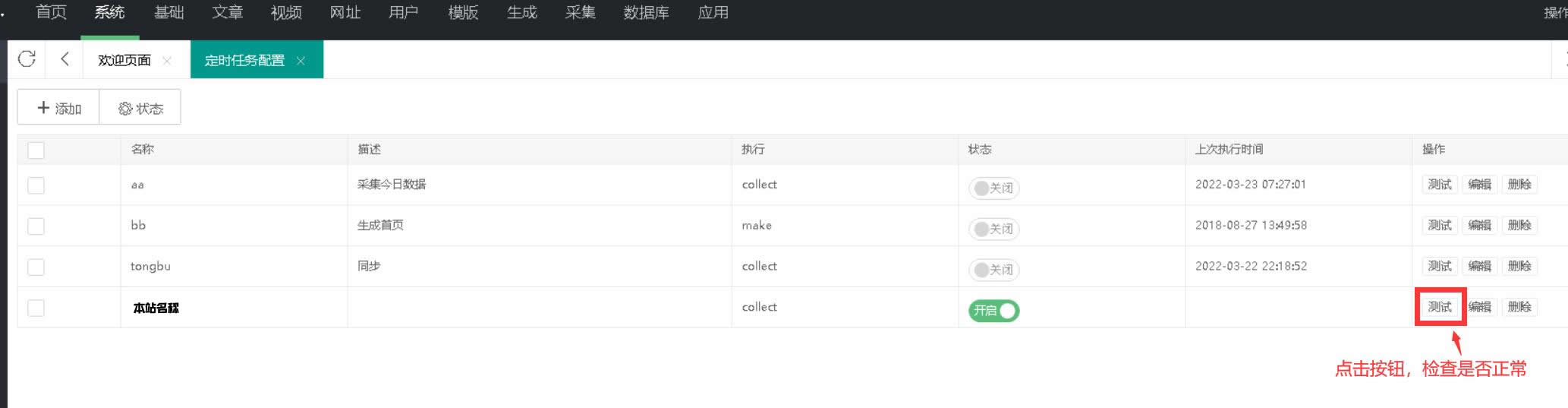1568x408 pixels.
Task: Click 测试 for the bb task
Action: 1439,226
